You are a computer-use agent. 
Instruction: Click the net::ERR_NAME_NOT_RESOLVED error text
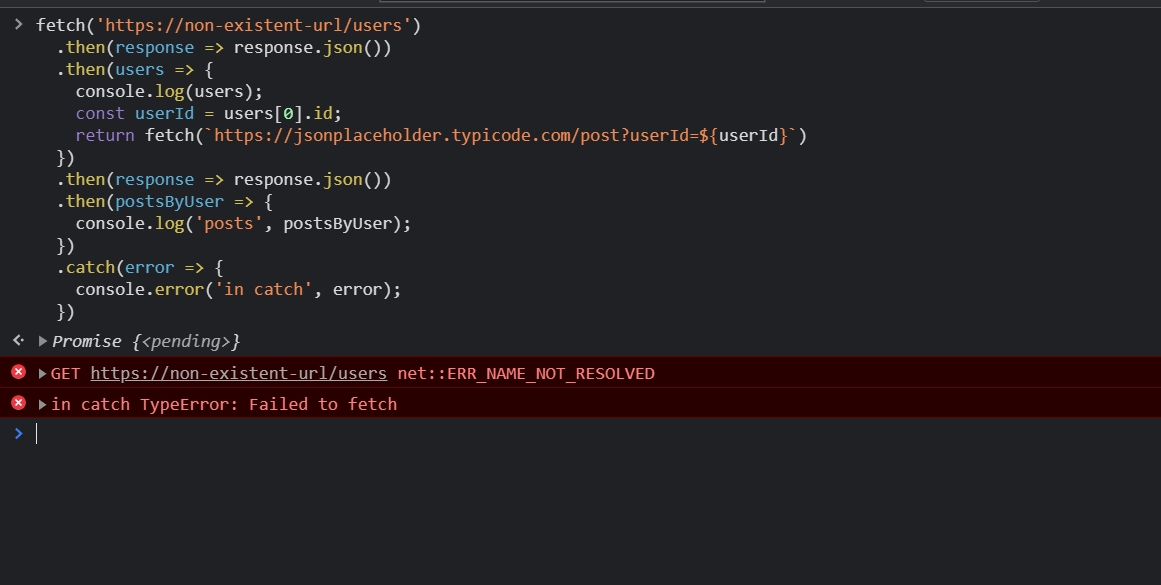coord(525,373)
